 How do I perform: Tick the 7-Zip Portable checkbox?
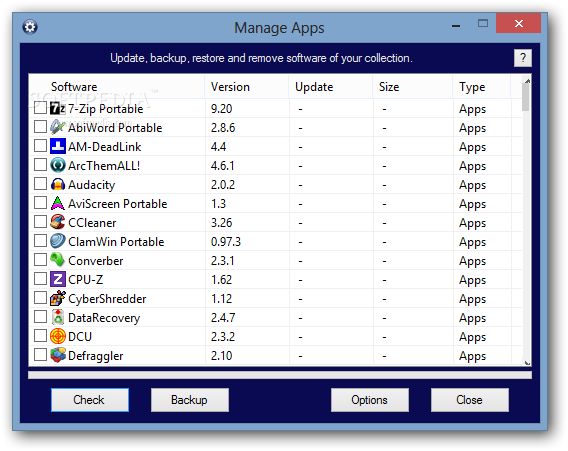click(x=40, y=108)
